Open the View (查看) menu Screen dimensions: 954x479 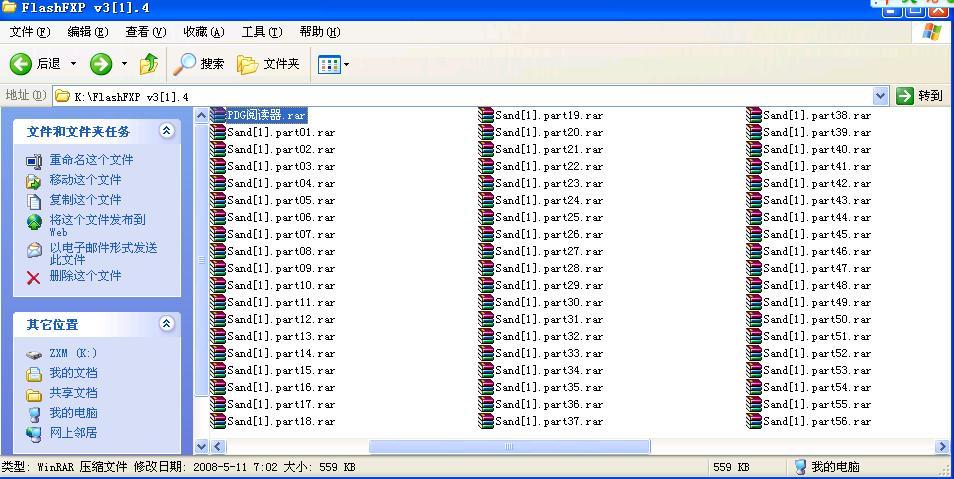click(145, 32)
